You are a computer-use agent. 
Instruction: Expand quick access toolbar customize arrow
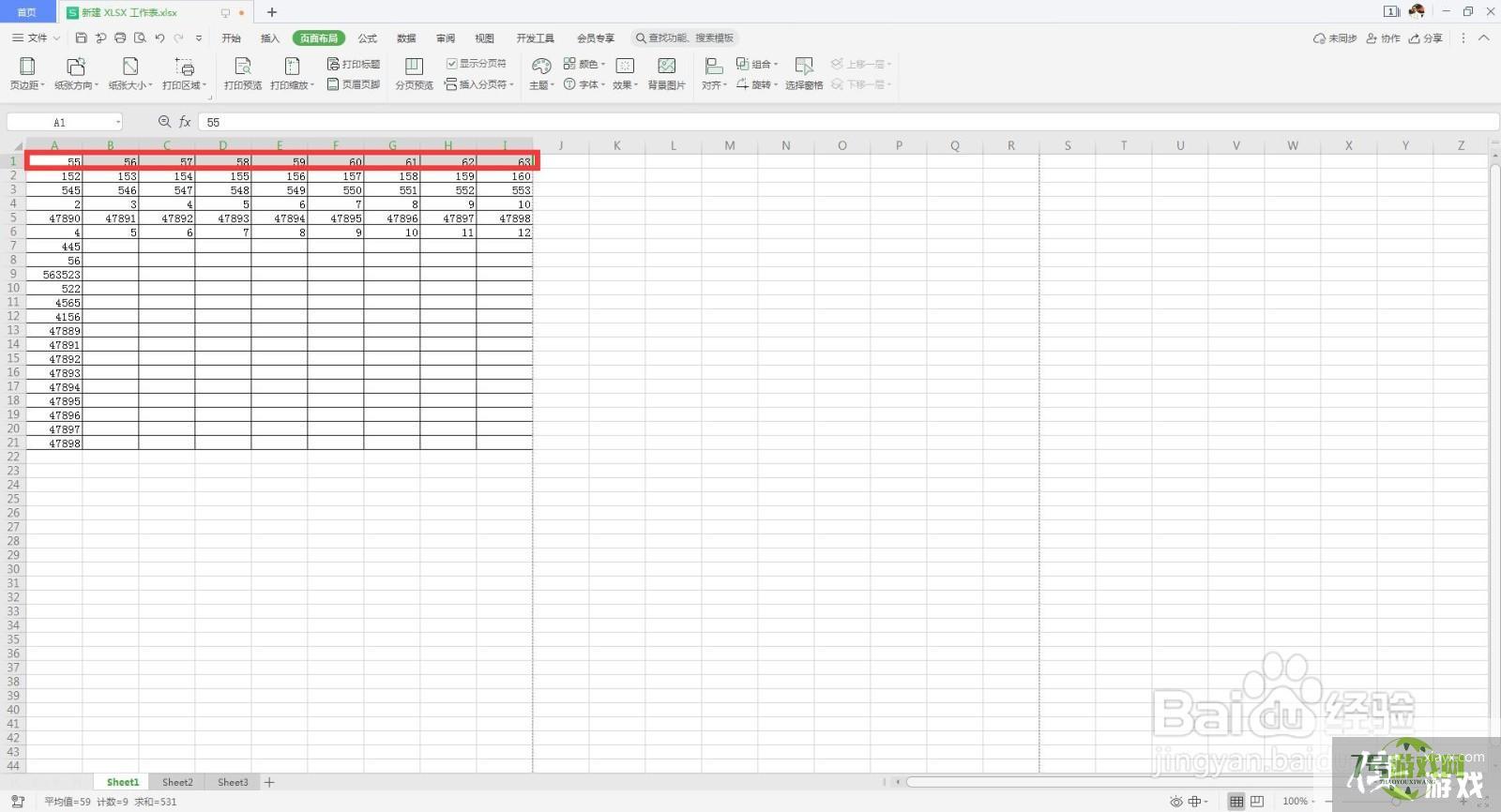click(x=199, y=38)
